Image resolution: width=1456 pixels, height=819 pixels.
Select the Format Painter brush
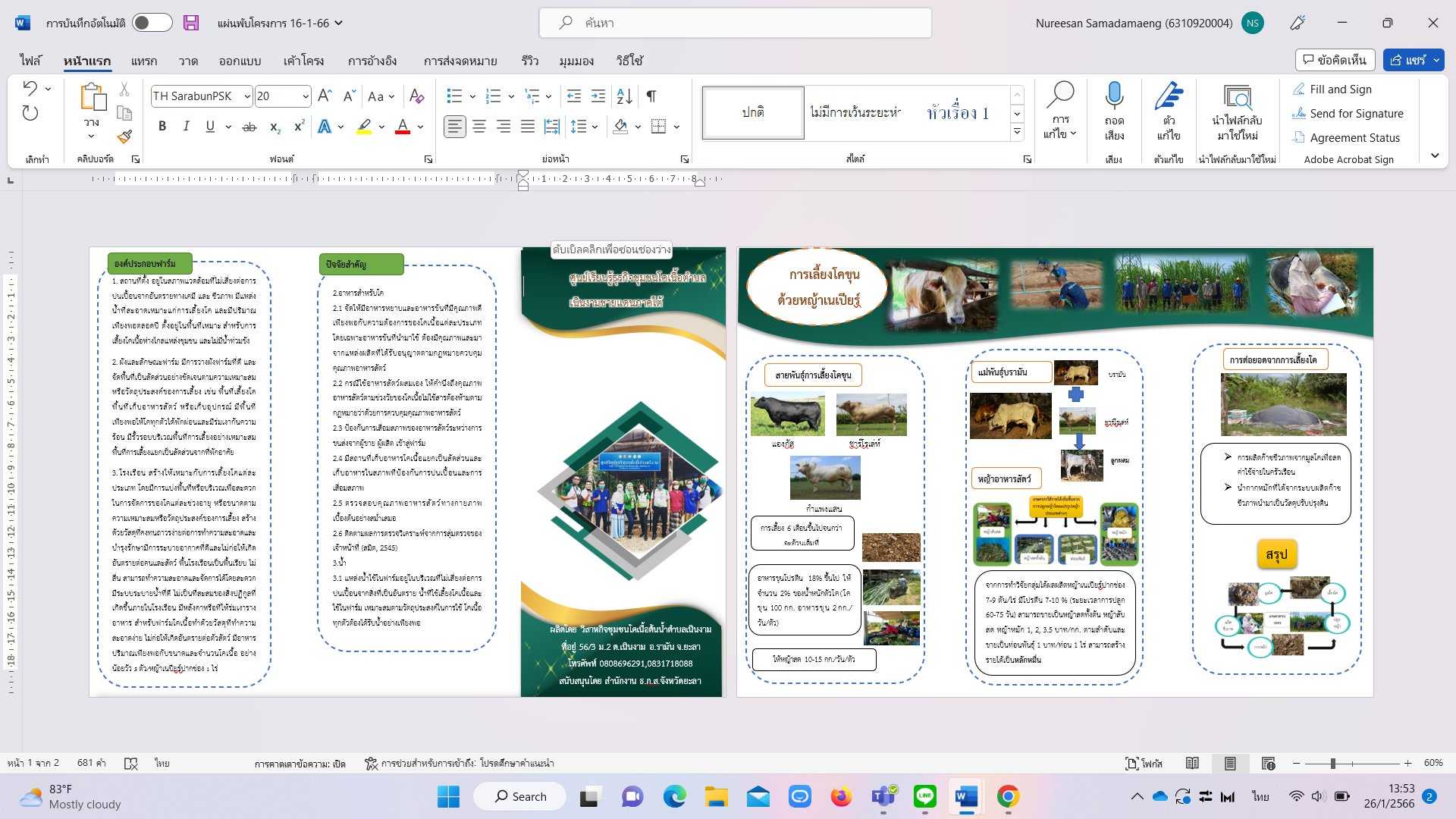124,136
